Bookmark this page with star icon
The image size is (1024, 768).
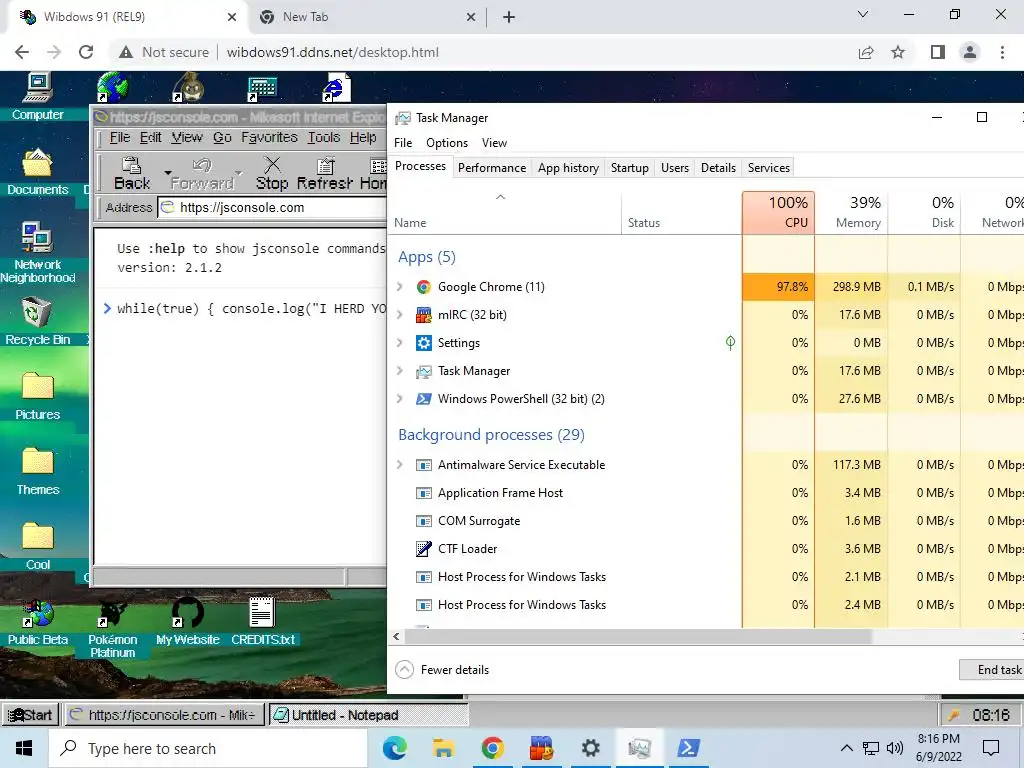[898, 52]
